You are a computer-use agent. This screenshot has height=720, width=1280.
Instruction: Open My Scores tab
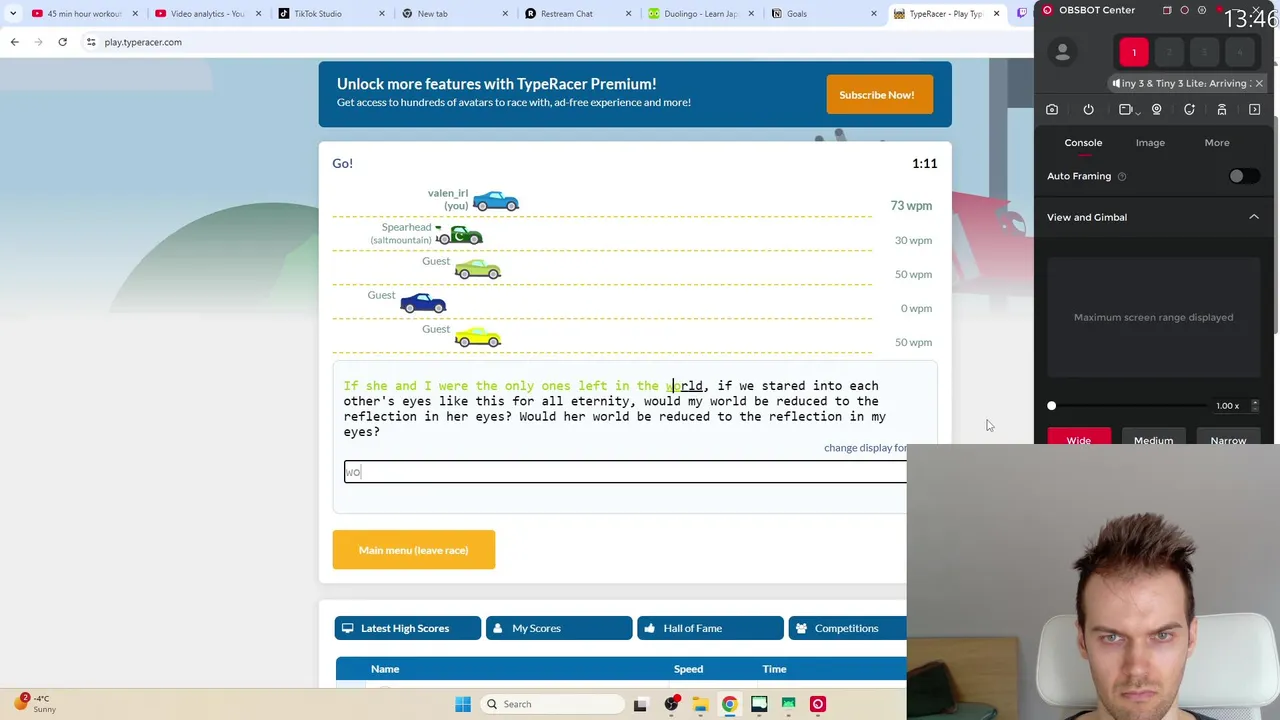tap(558, 628)
